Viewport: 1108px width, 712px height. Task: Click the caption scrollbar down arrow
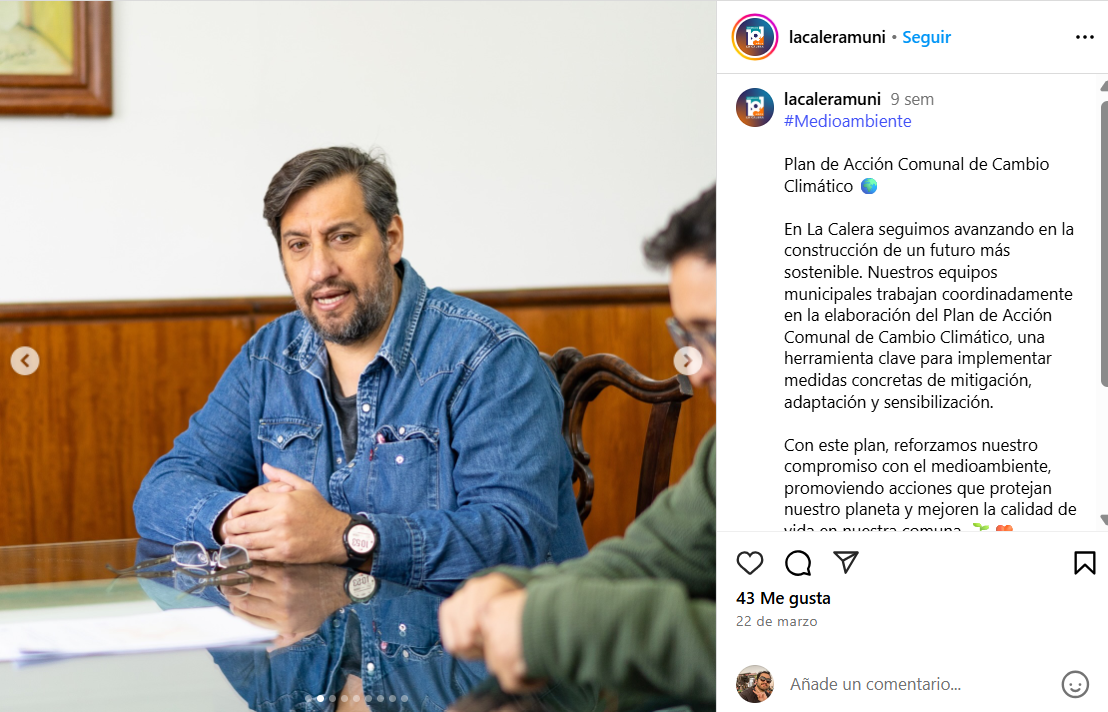click(1104, 521)
